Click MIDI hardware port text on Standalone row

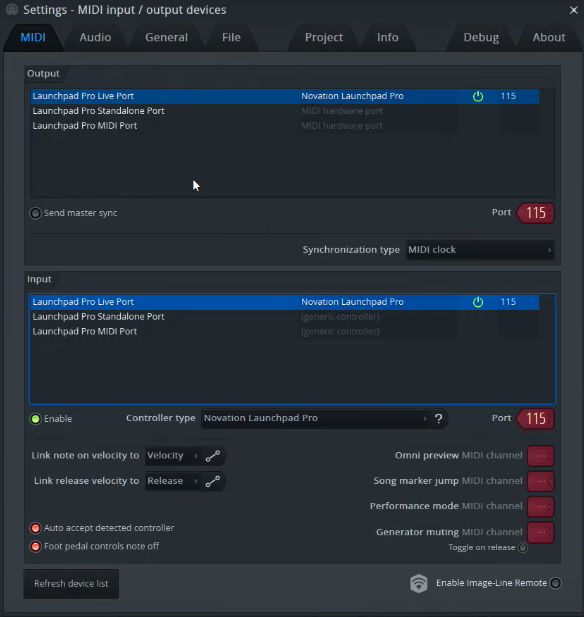pos(342,111)
